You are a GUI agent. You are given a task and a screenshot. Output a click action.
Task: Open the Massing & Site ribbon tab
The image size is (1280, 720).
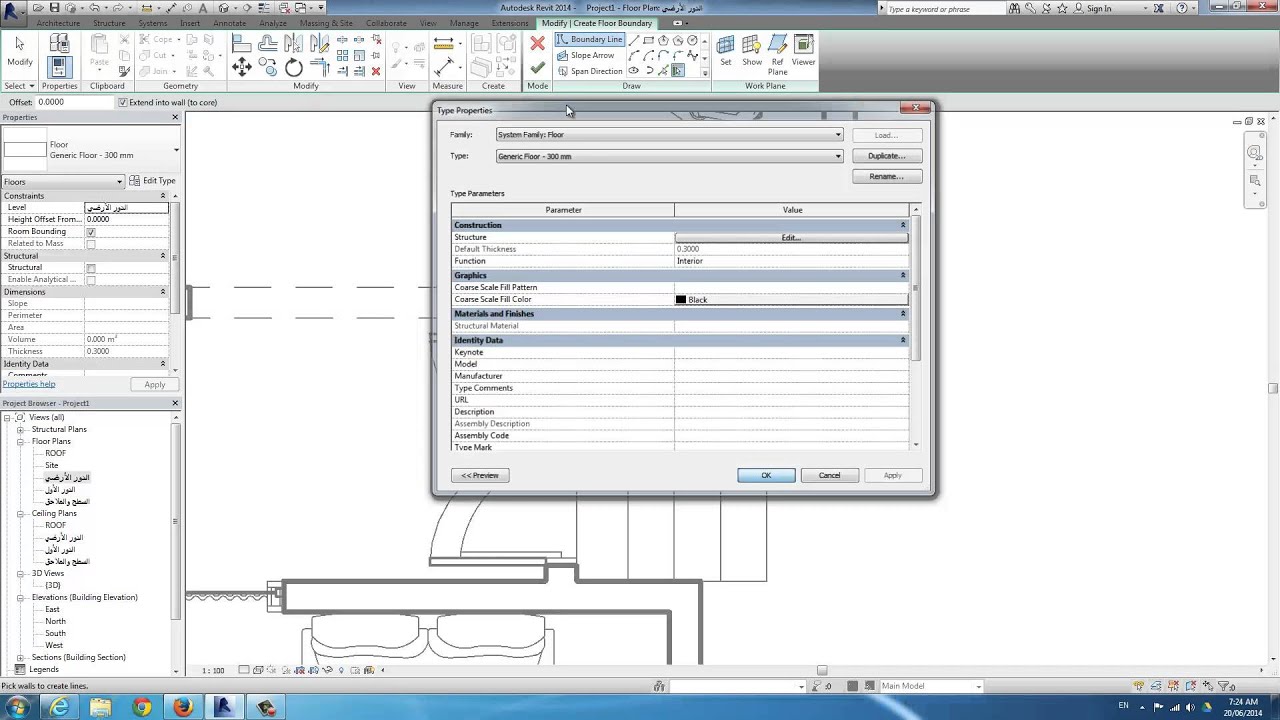[326, 23]
